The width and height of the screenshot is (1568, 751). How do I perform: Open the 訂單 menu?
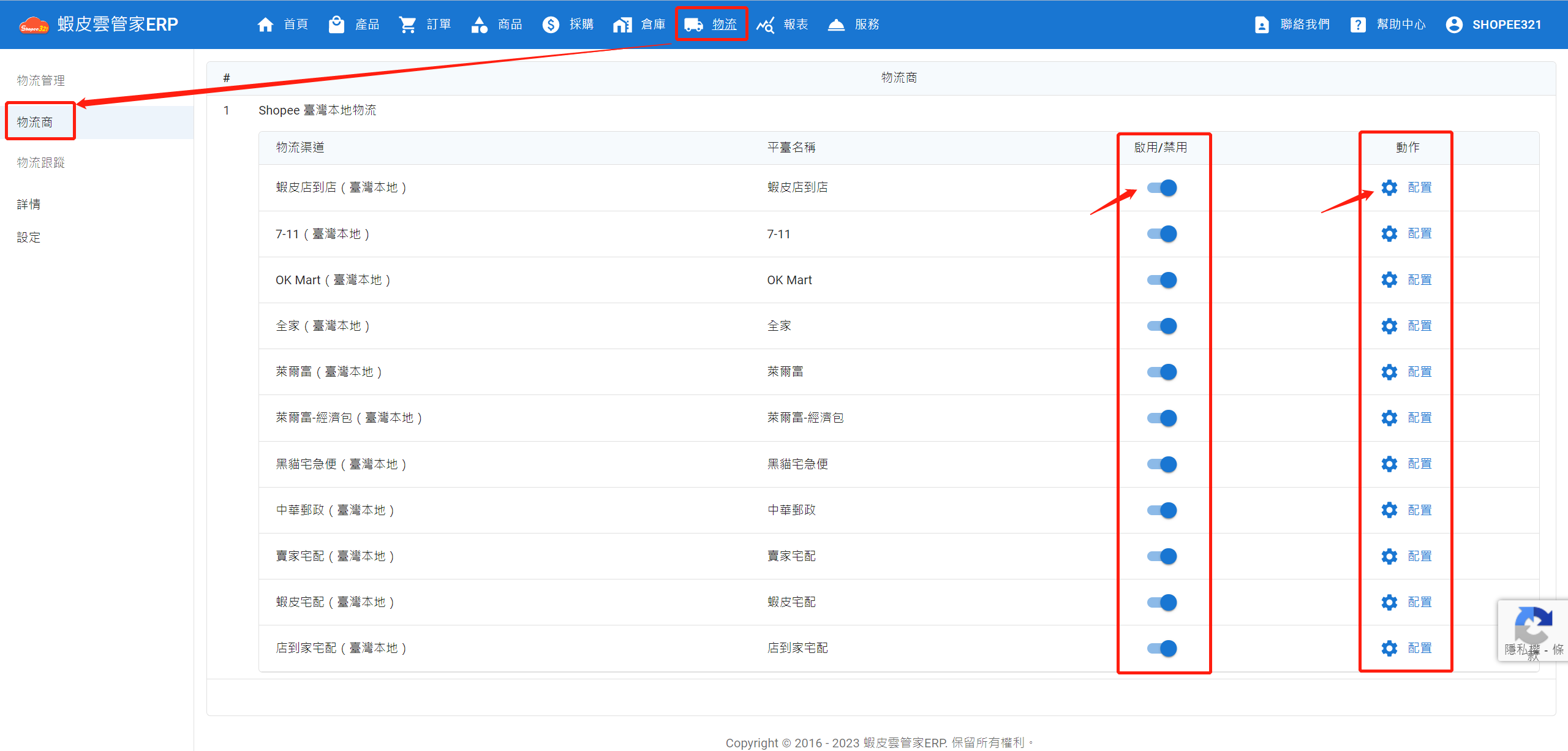pos(426,25)
